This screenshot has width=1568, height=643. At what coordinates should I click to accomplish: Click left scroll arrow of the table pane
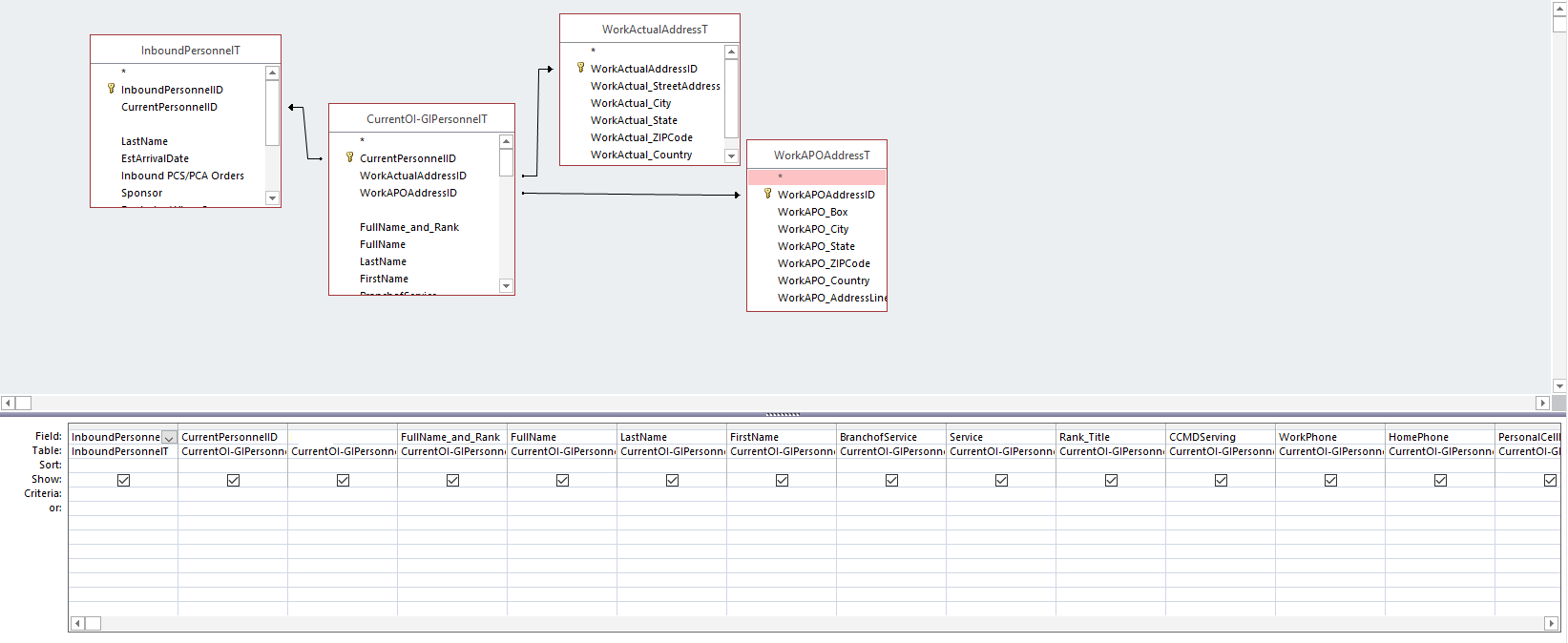click(x=8, y=403)
